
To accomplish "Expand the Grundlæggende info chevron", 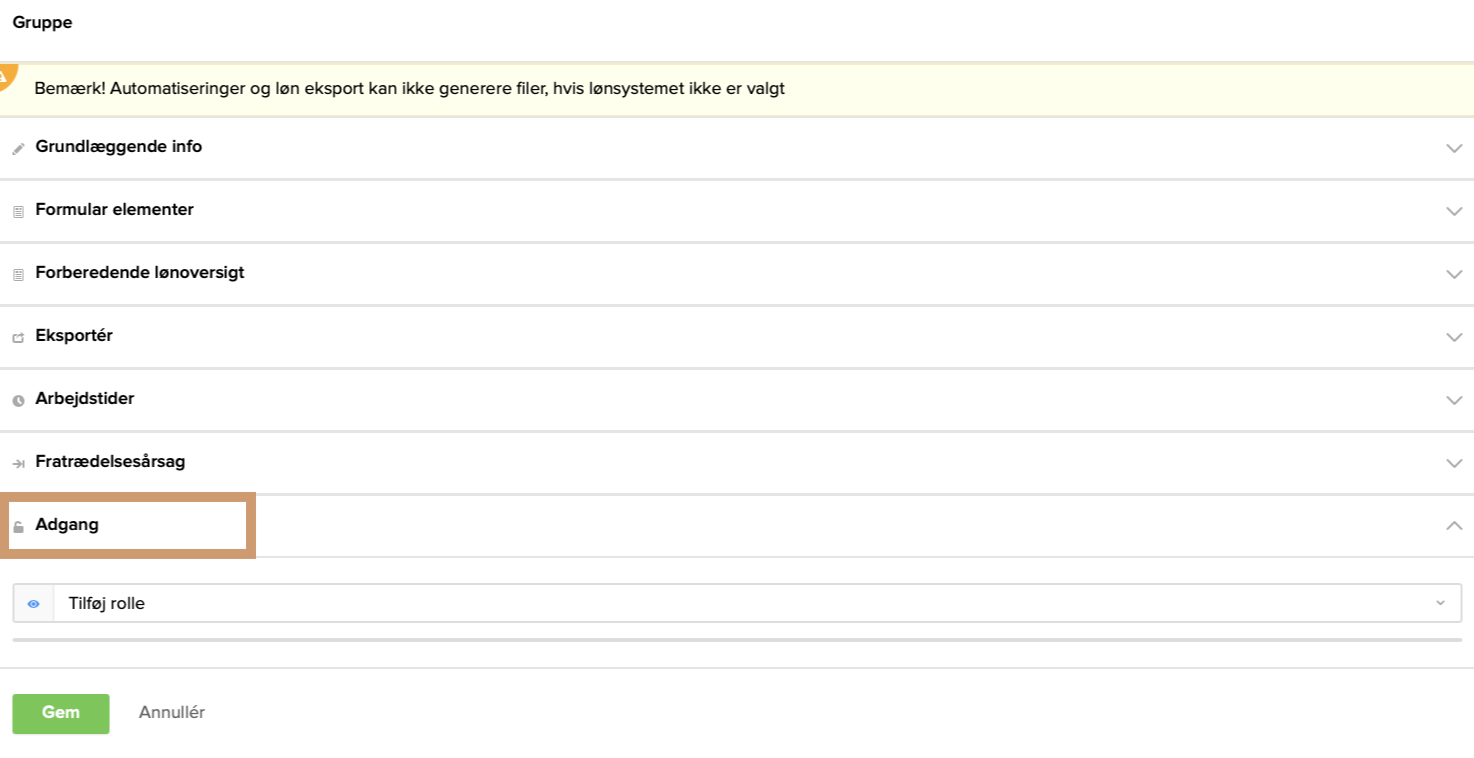I will tap(1454, 148).
